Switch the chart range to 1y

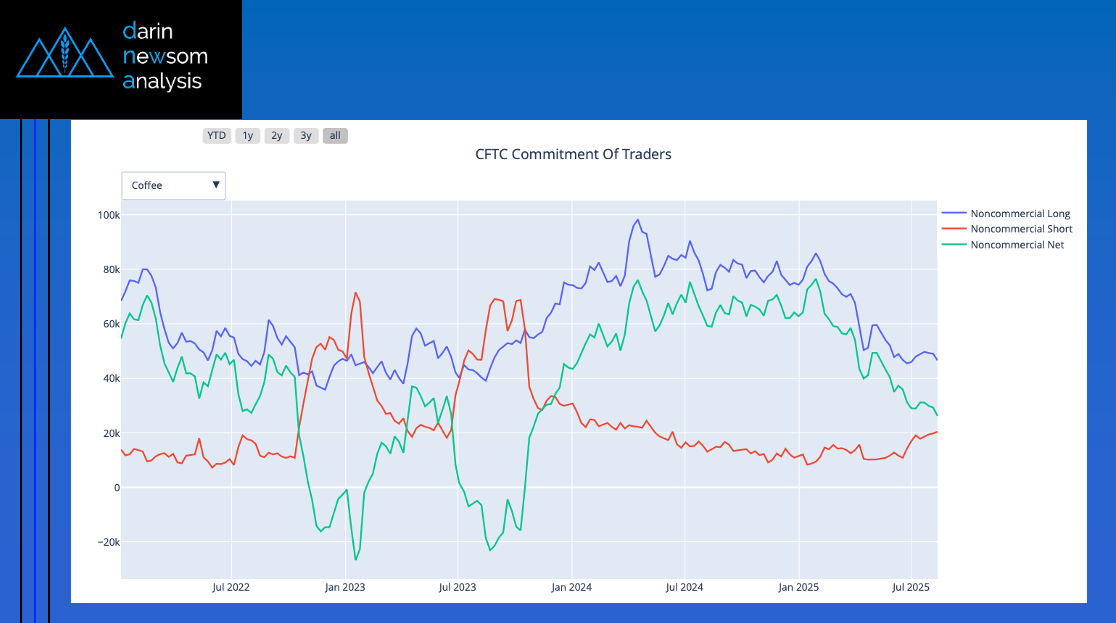pyautogui.click(x=247, y=136)
